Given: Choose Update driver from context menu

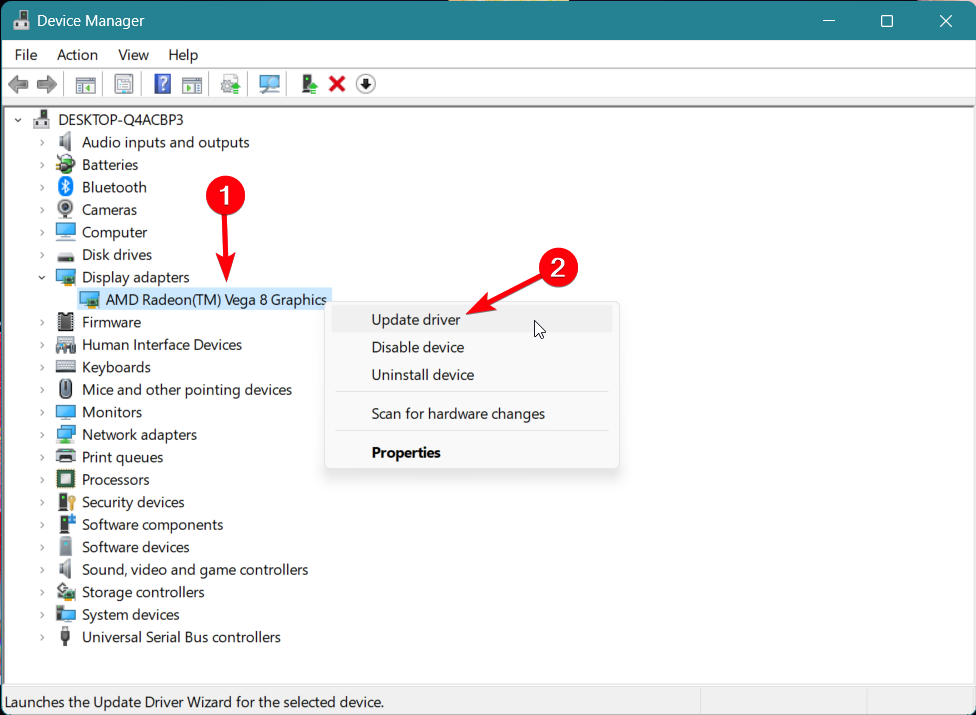Looking at the screenshot, I should tap(416, 320).
